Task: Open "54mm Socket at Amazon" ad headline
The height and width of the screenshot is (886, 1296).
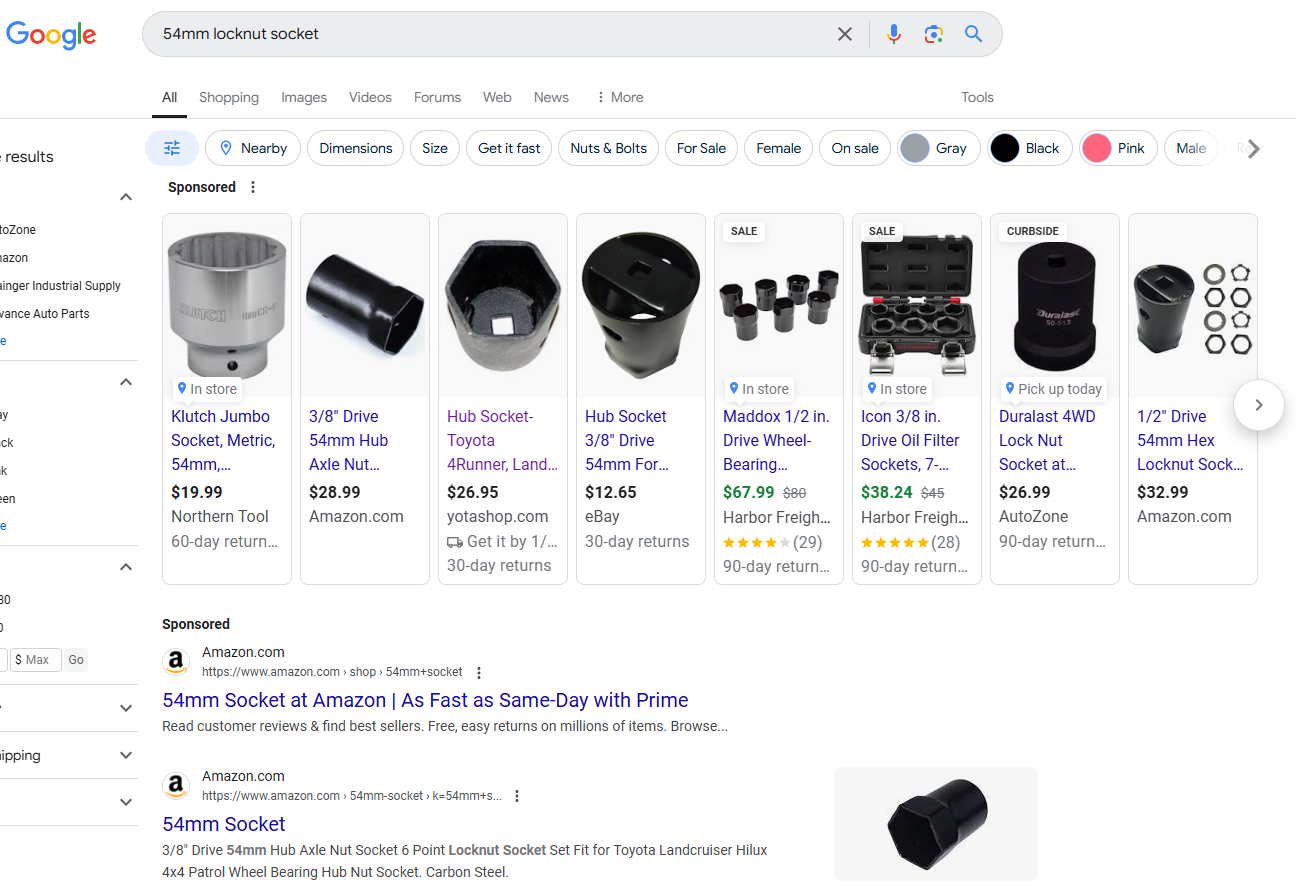Action: pyautogui.click(x=425, y=700)
